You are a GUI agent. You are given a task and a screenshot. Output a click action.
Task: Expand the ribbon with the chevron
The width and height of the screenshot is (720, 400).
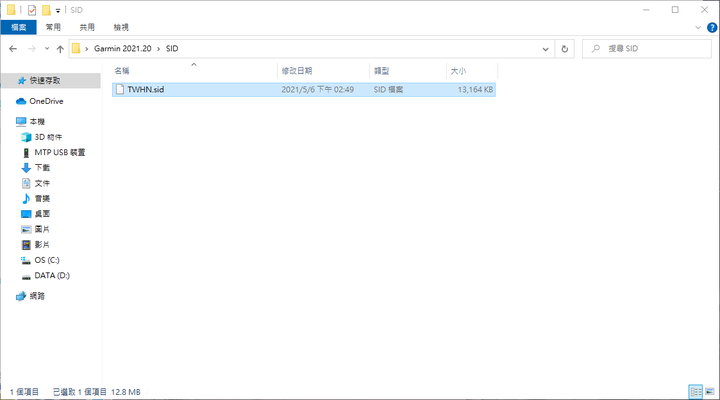coord(698,28)
